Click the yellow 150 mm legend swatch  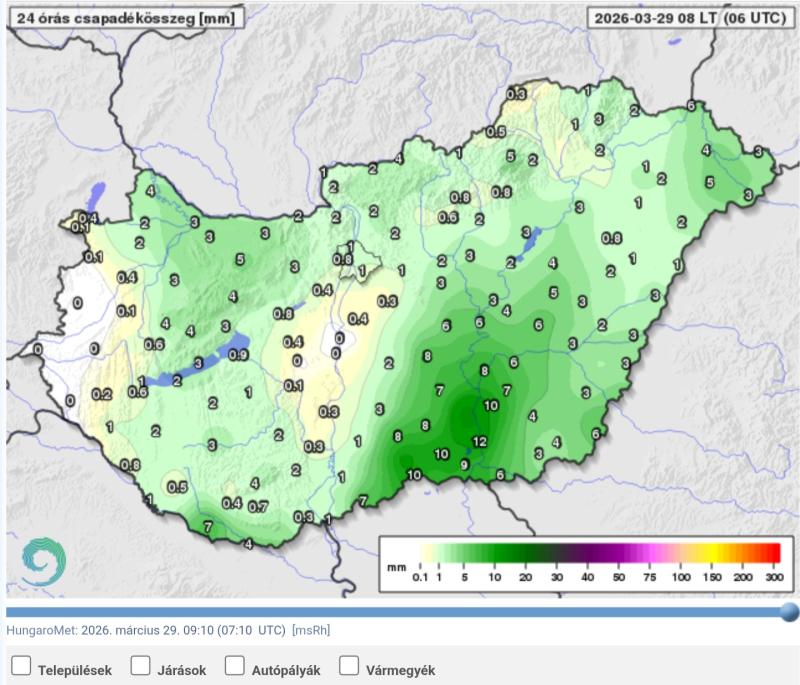[713, 552]
